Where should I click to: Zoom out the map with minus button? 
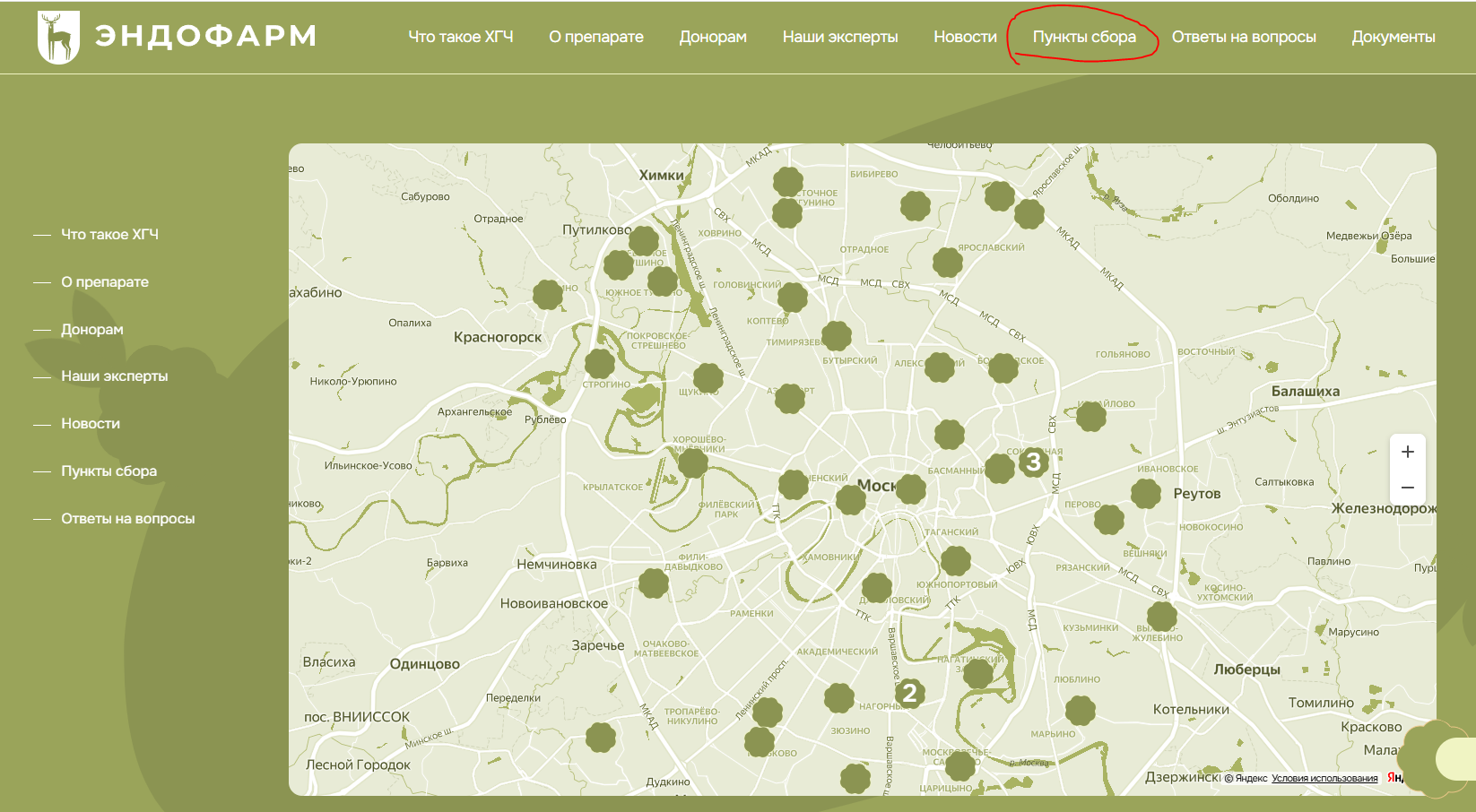[1408, 488]
